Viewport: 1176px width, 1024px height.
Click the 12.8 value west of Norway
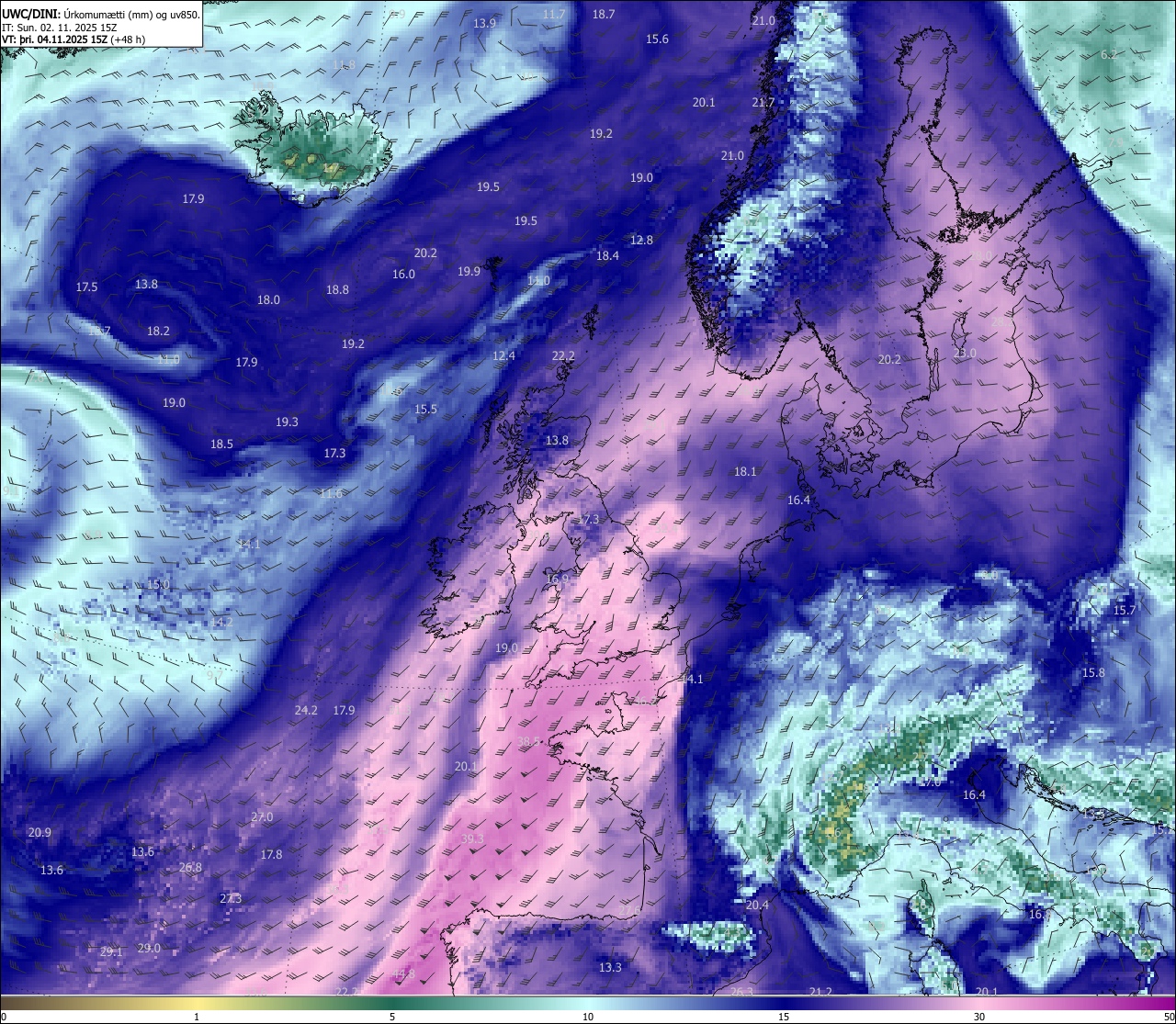click(641, 240)
